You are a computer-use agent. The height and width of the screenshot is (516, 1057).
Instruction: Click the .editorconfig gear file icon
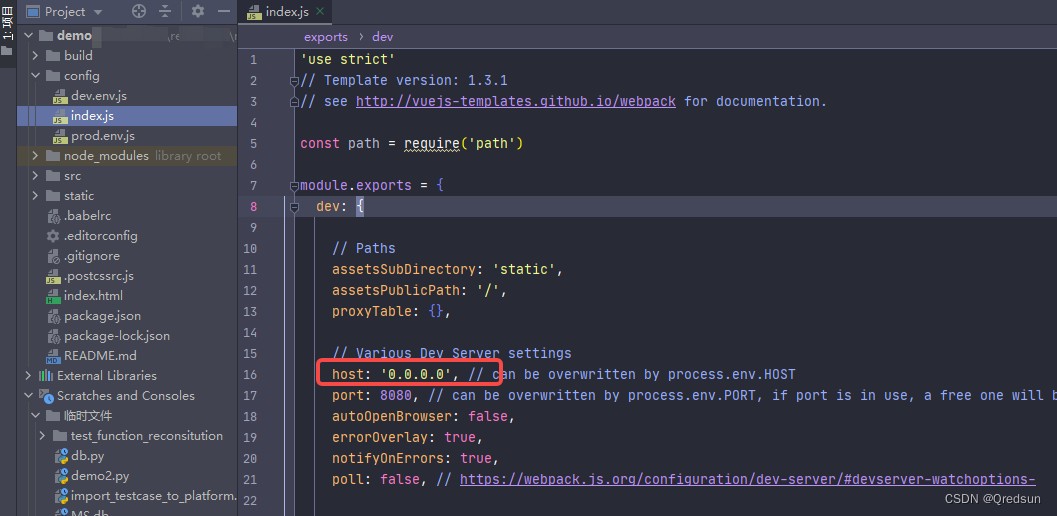click(x=53, y=236)
